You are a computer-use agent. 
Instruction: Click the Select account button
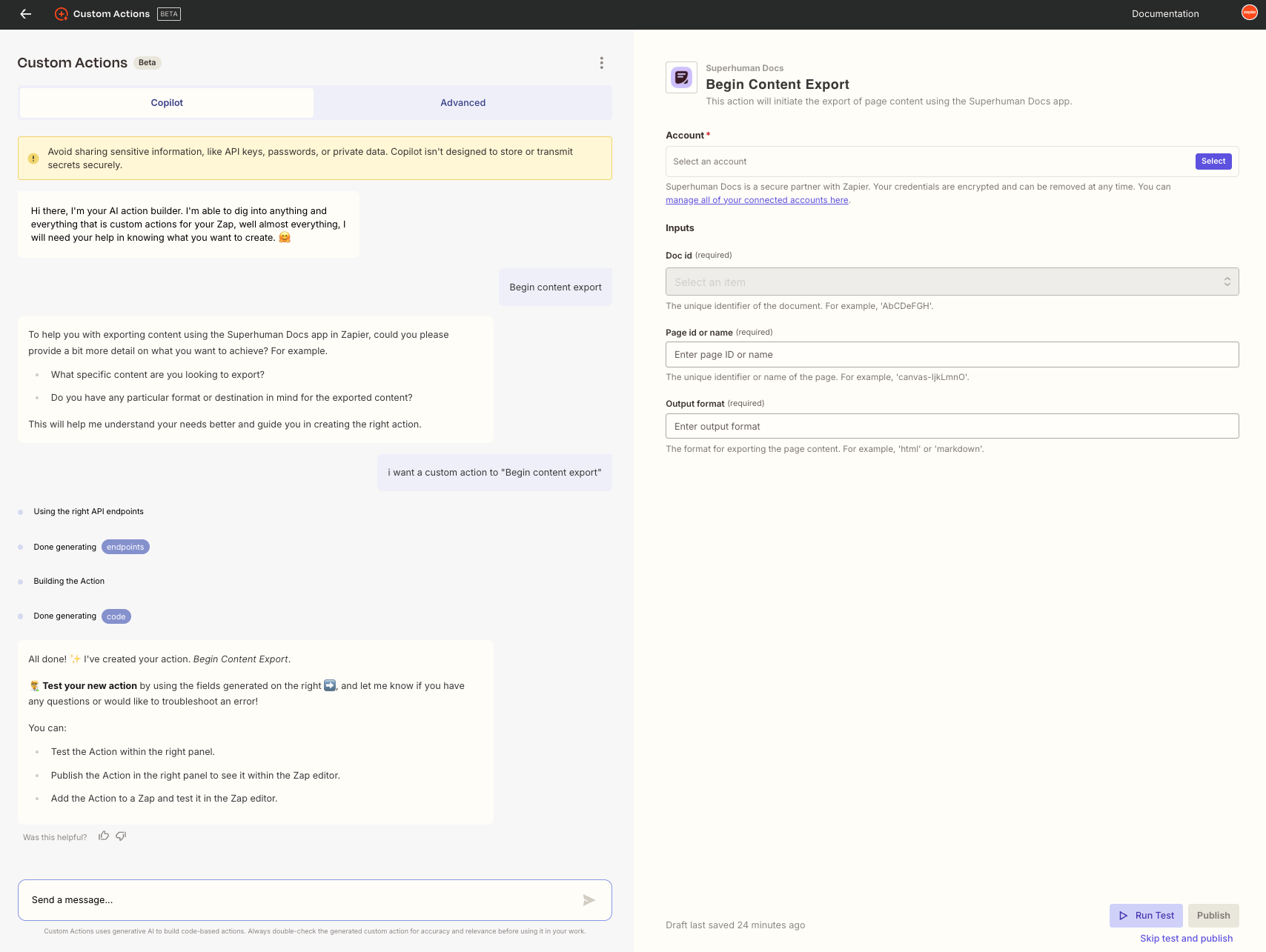(x=1213, y=162)
